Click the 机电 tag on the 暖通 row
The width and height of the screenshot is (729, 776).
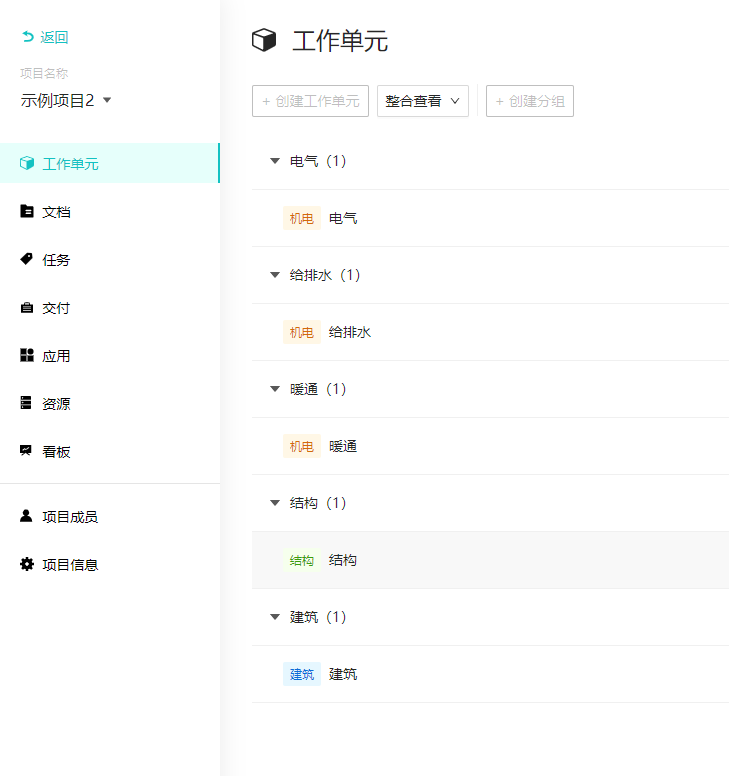pyautogui.click(x=302, y=446)
